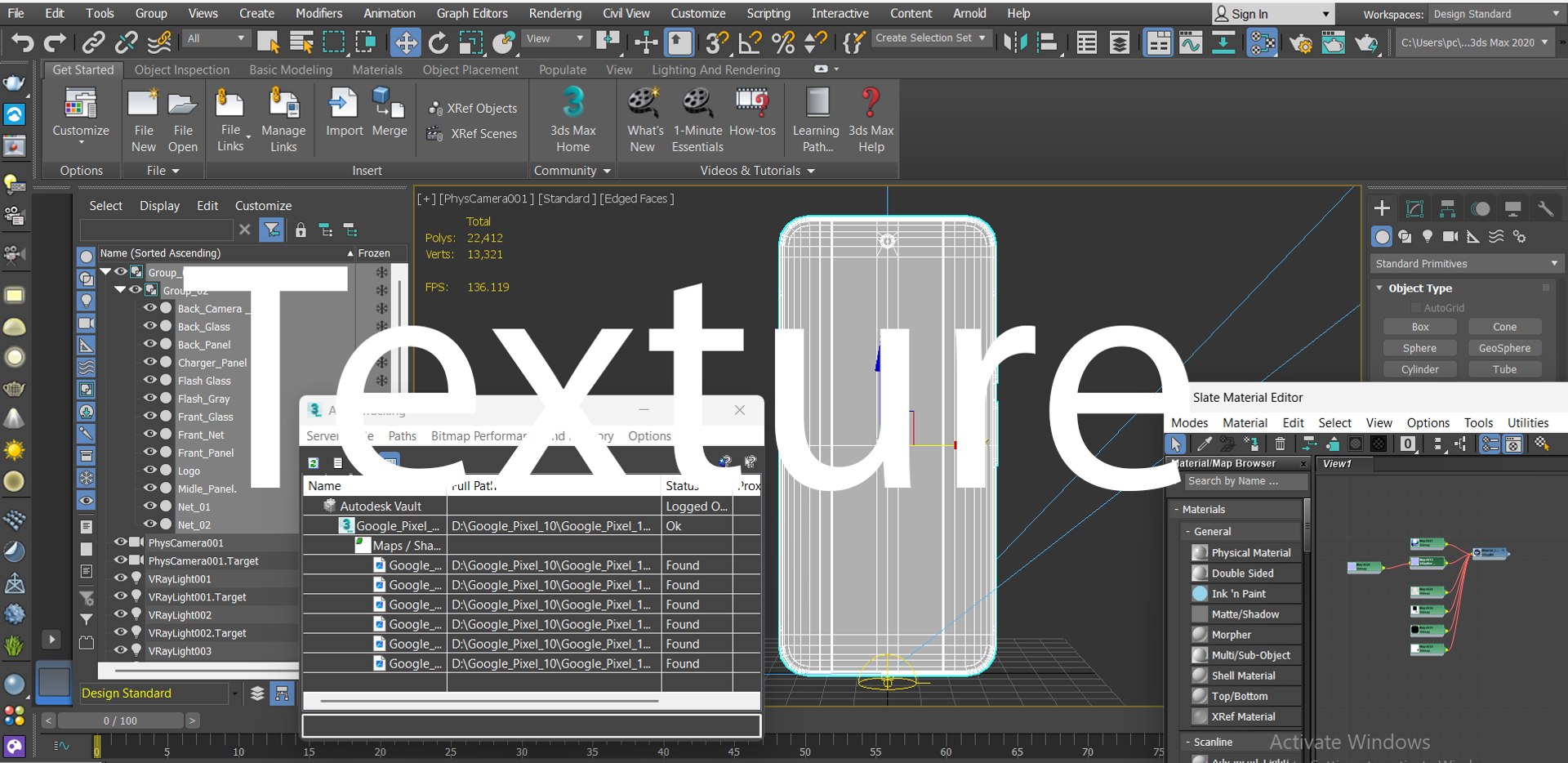The width and height of the screenshot is (1568, 763).
Task: Click the time slider showing 0 / 100
Action: click(121, 721)
